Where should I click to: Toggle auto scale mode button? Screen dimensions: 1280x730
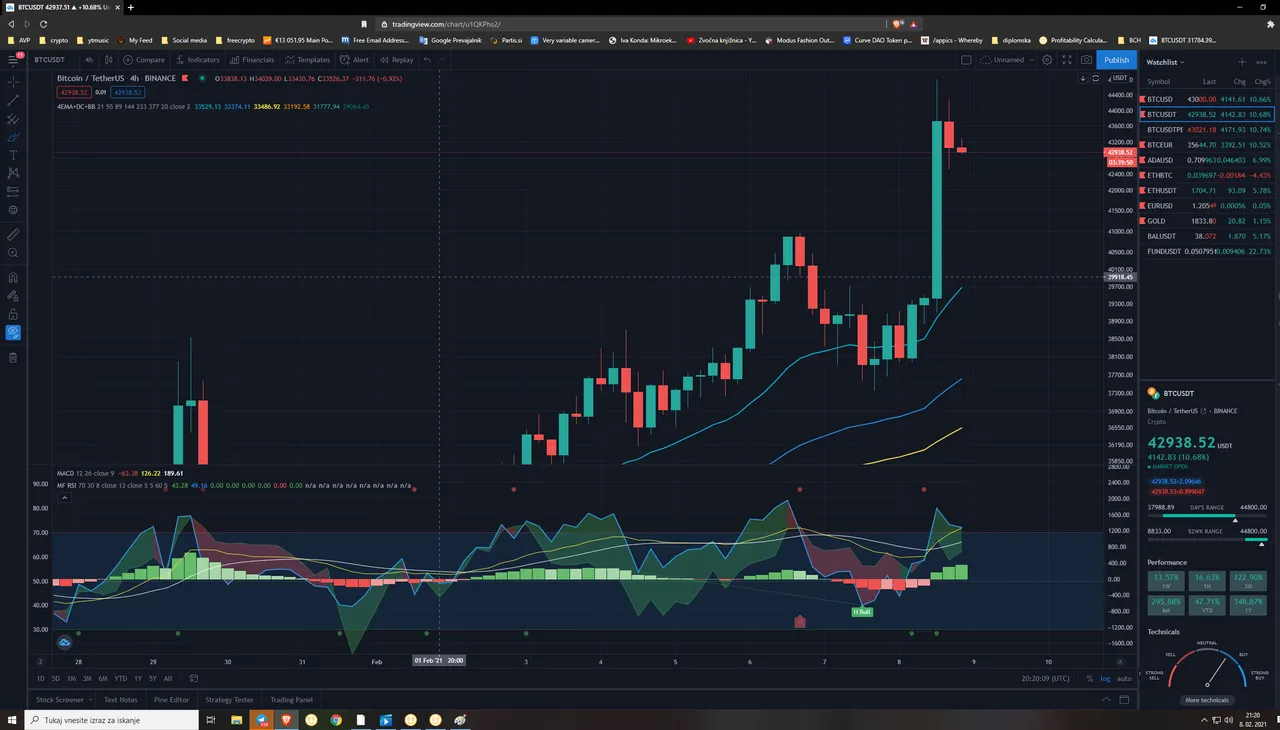pyautogui.click(x=1124, y=678)
